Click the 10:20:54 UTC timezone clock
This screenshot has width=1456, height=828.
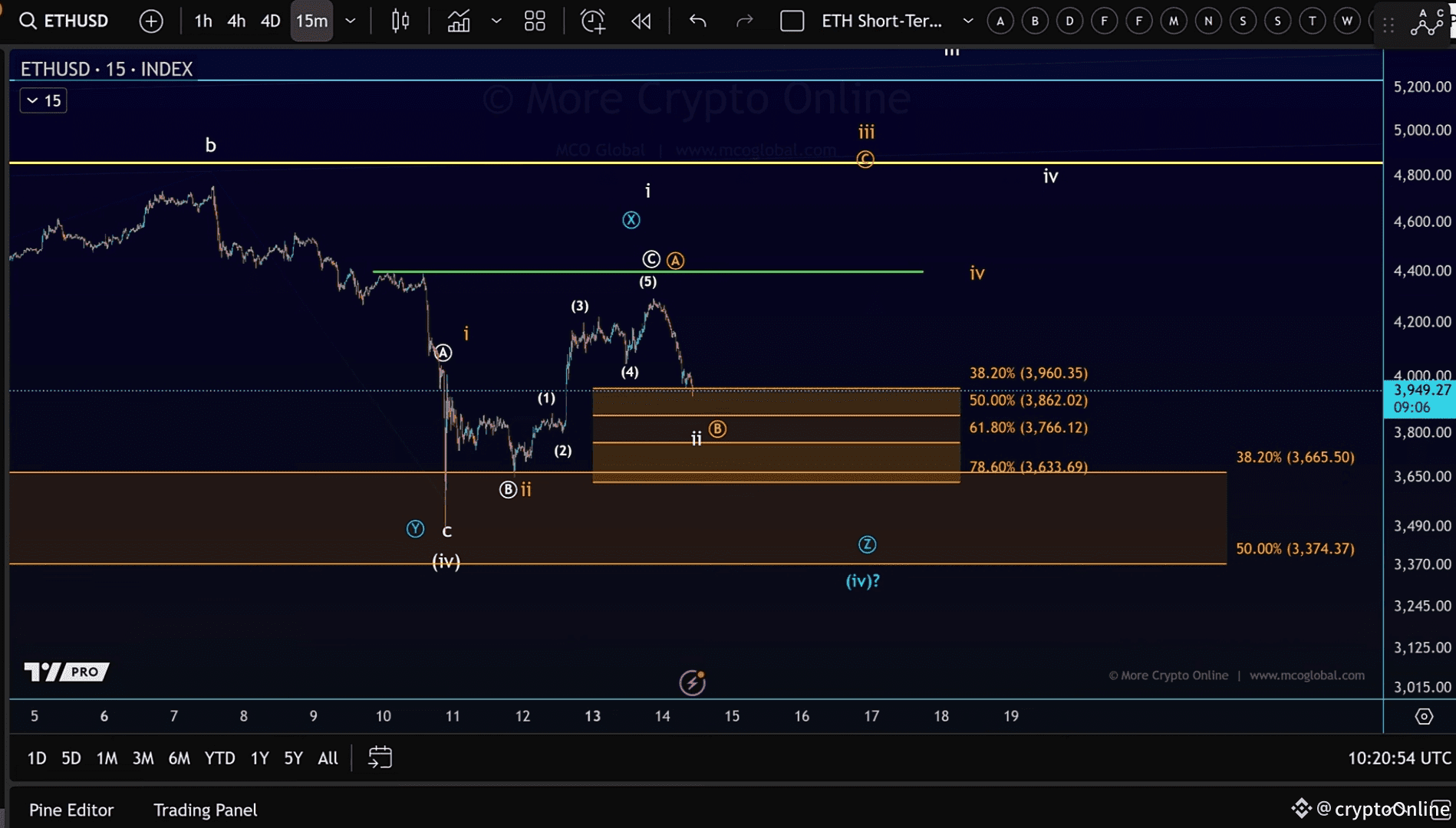(1398, 758)
